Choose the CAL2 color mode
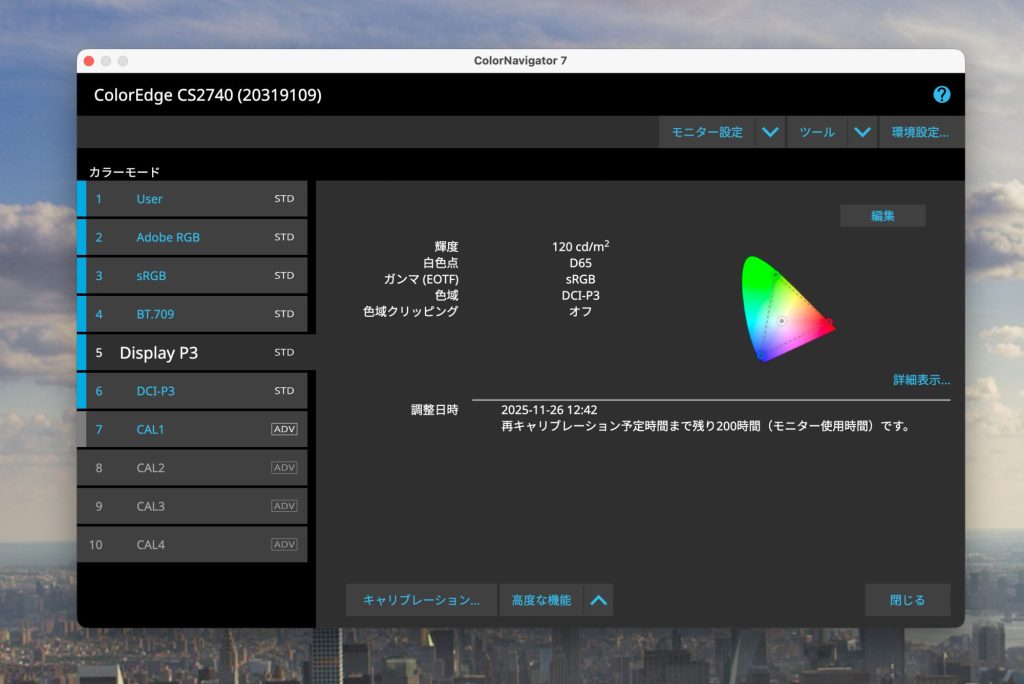Image resolution: width=1024 pixels, height=684 pixels. [150, 468]
